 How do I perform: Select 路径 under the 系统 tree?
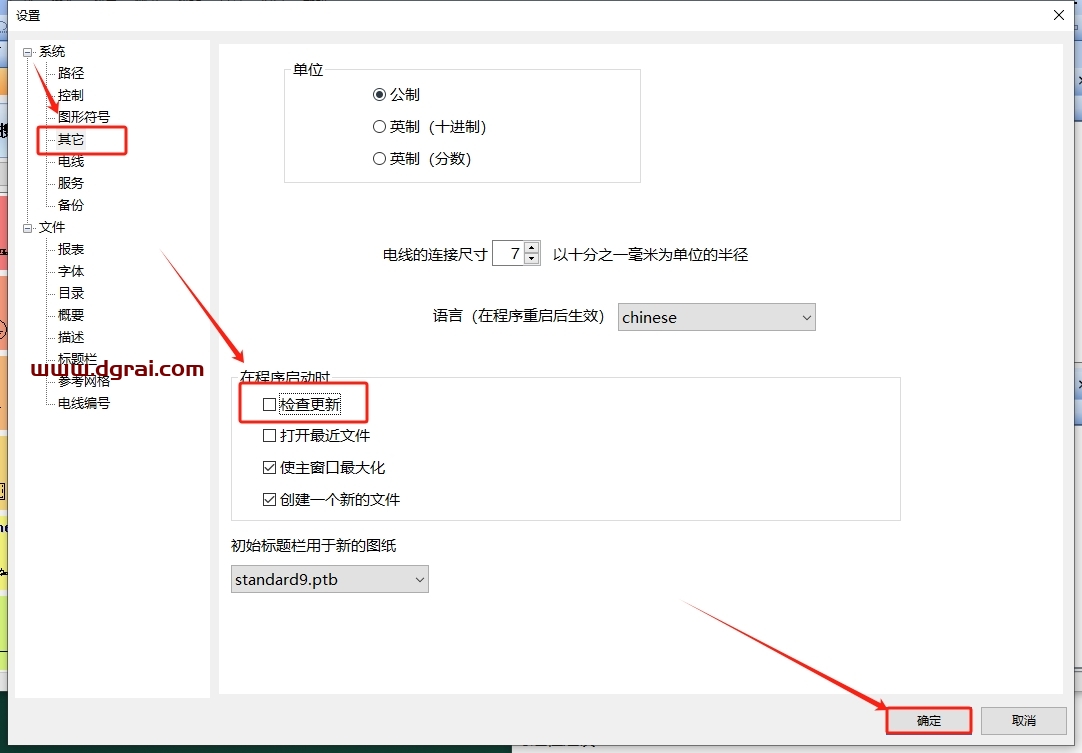point(70,73)
